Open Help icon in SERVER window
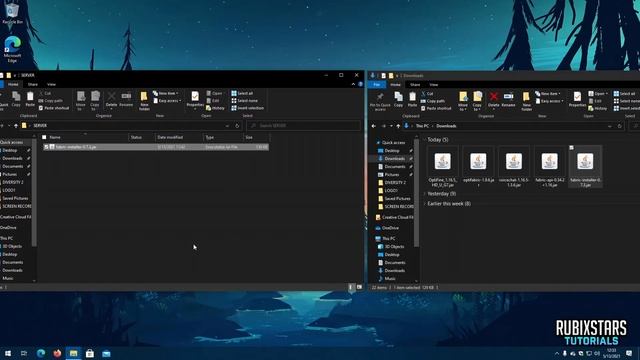 (x=360, y=84)
